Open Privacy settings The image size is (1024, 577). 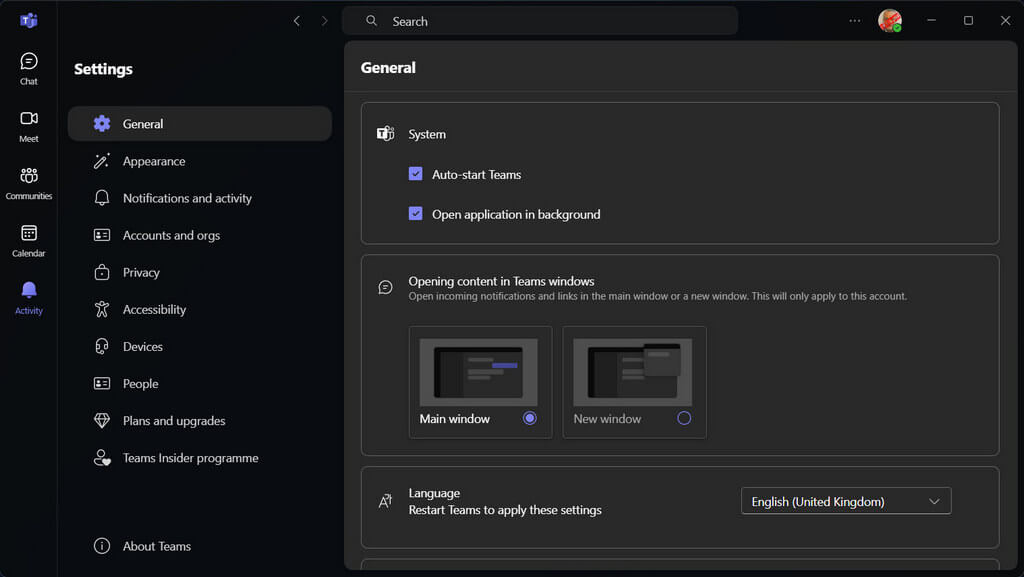[x=200, y=272]
